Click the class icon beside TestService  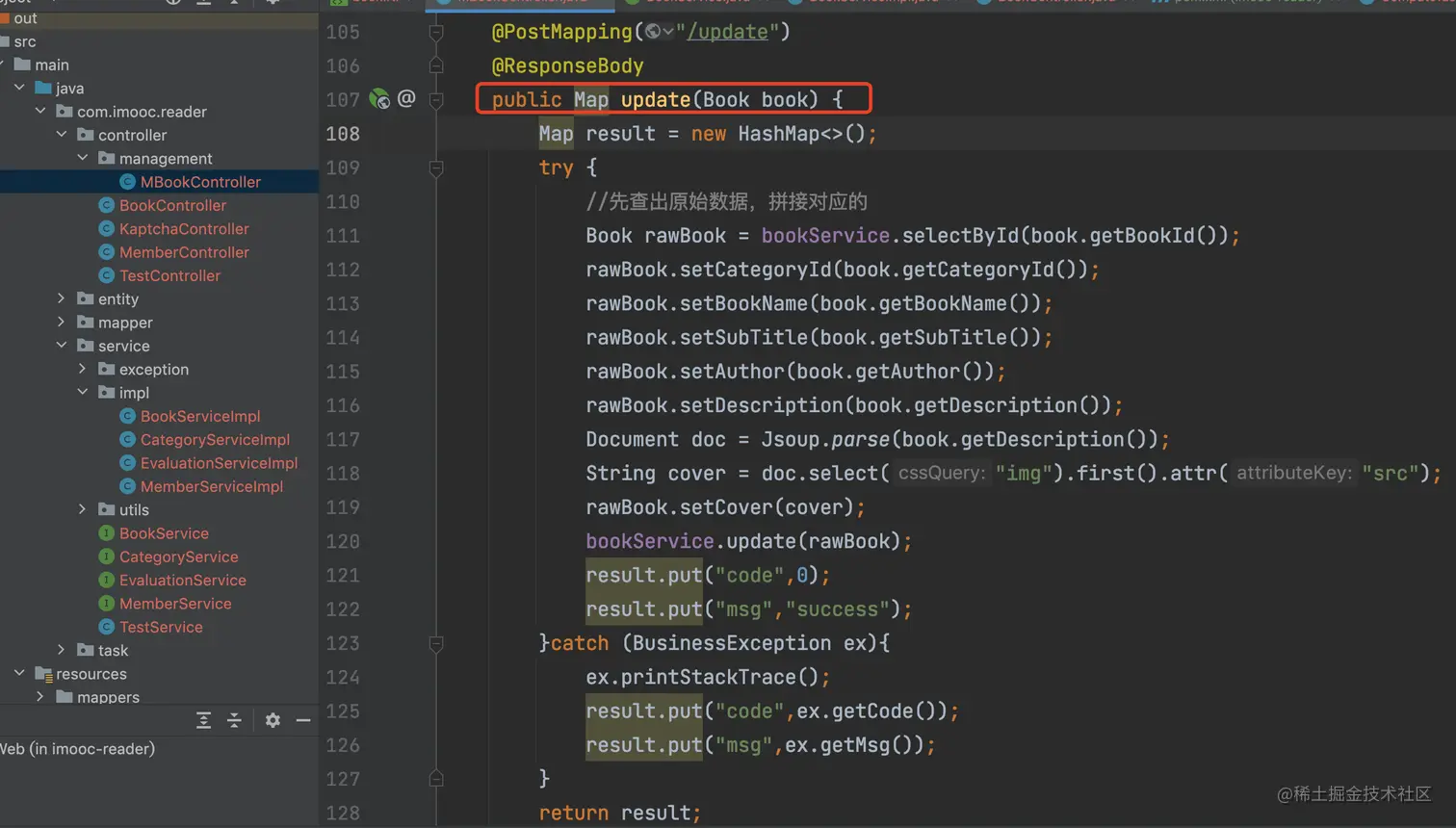(107, 627)
